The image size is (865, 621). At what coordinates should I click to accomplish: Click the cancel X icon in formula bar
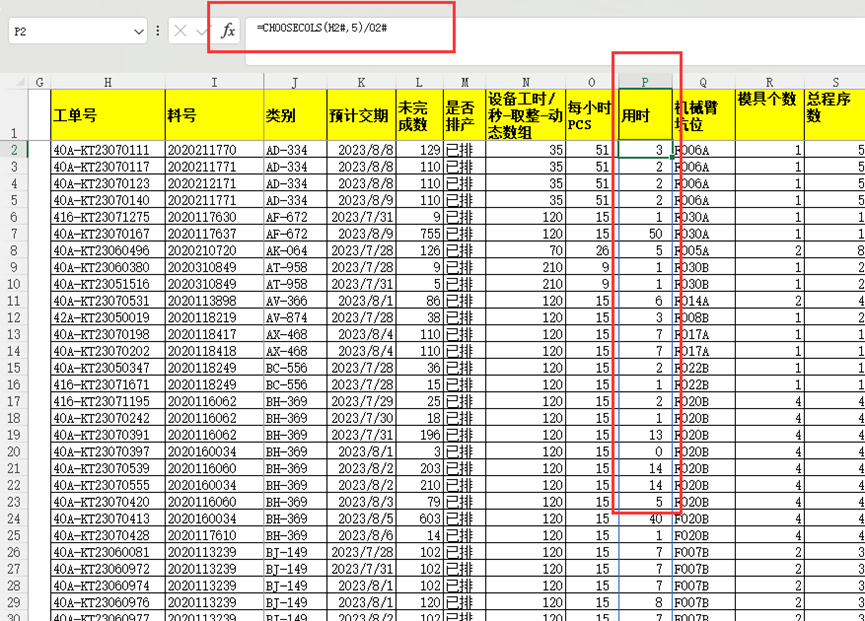[x=180, y=31]
